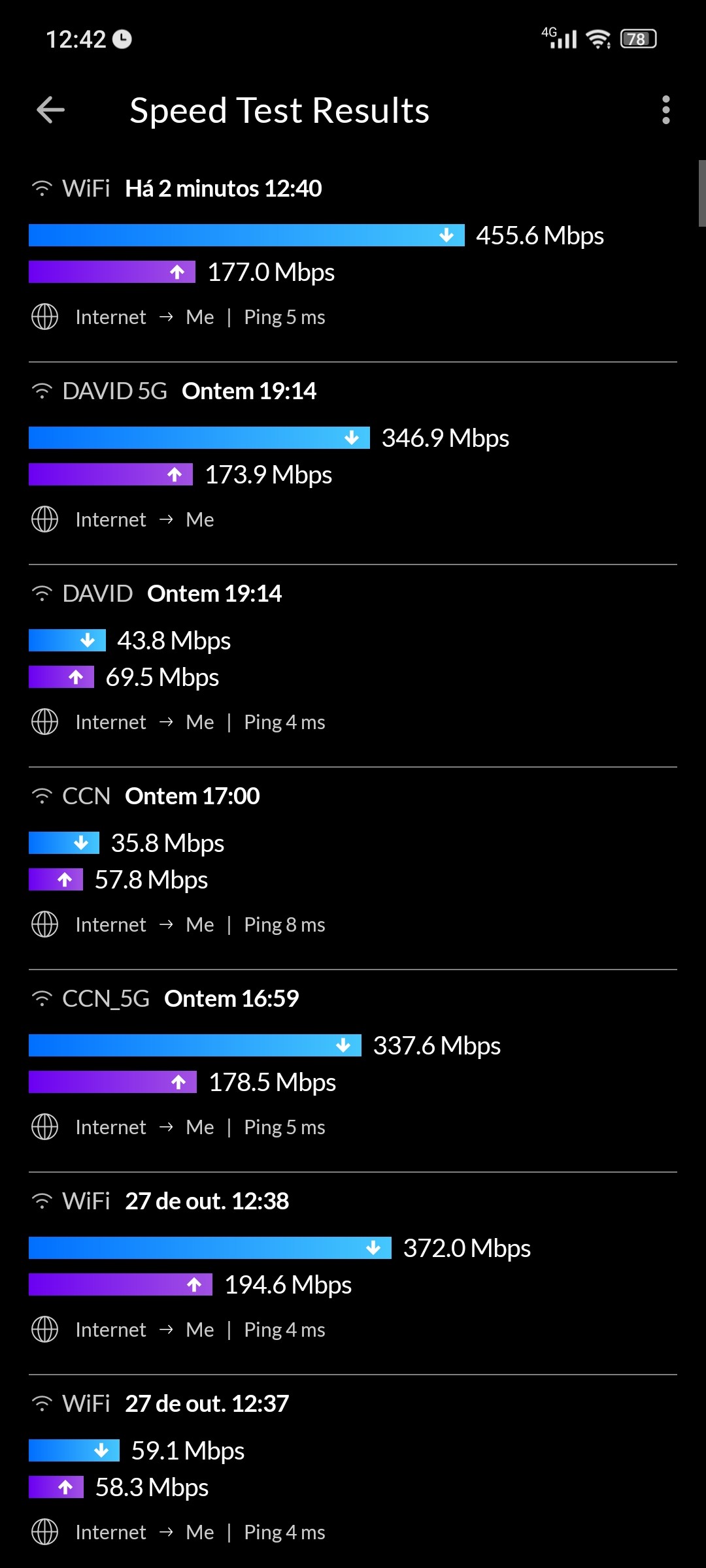Open the three-dot overflow menu
Screen dimensions: 706x1568
pyautogui.click(x=665, y=110)
